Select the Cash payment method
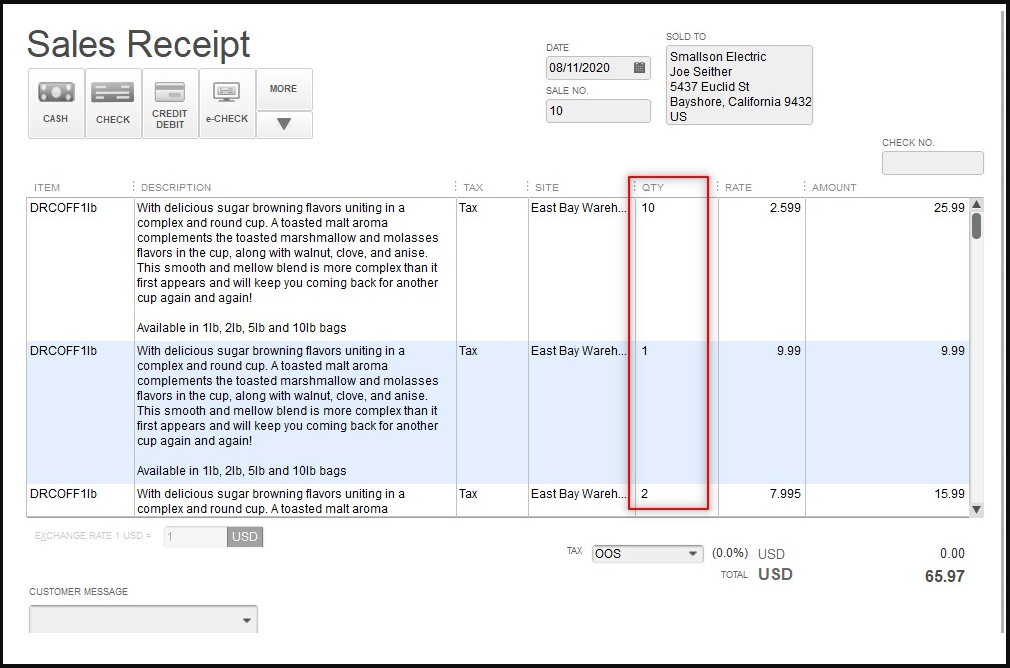Screen dimensions: 1010x668 (56, 103)
